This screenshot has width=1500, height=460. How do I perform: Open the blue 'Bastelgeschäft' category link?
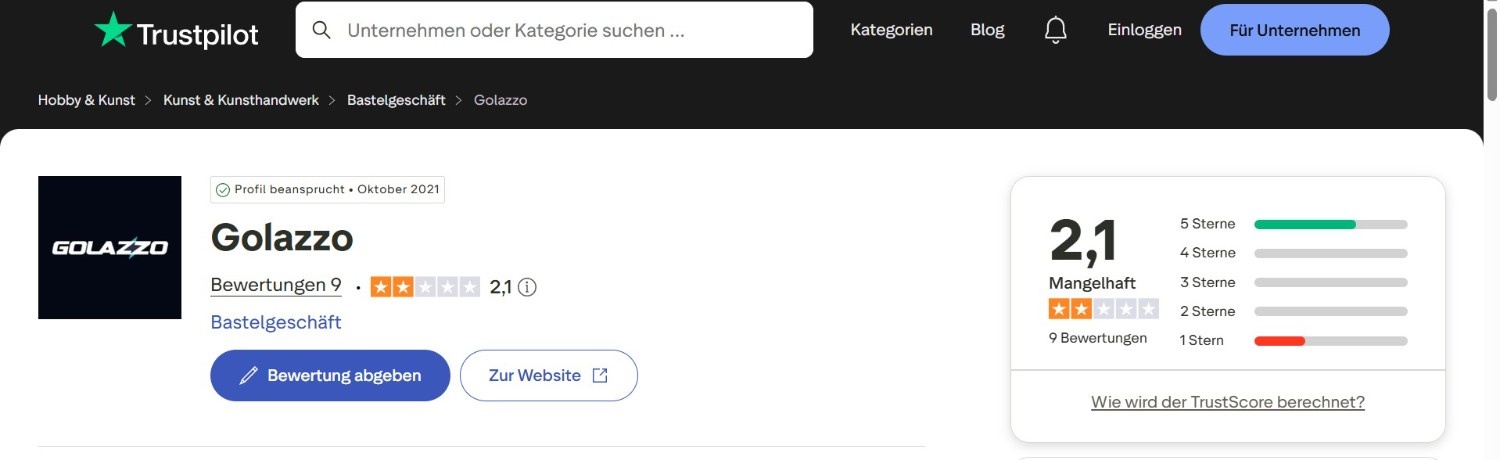276,322
